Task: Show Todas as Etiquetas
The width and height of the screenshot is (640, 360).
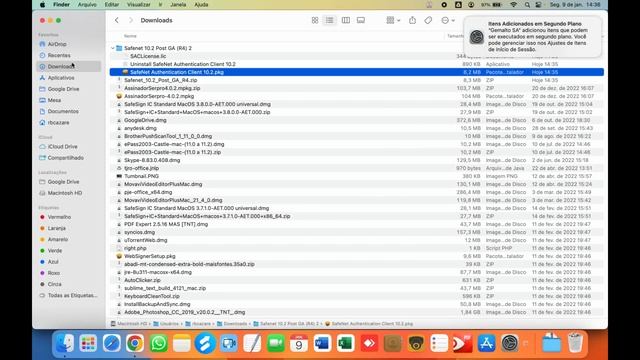Action: pyautogui.click(x=72, y=295)
